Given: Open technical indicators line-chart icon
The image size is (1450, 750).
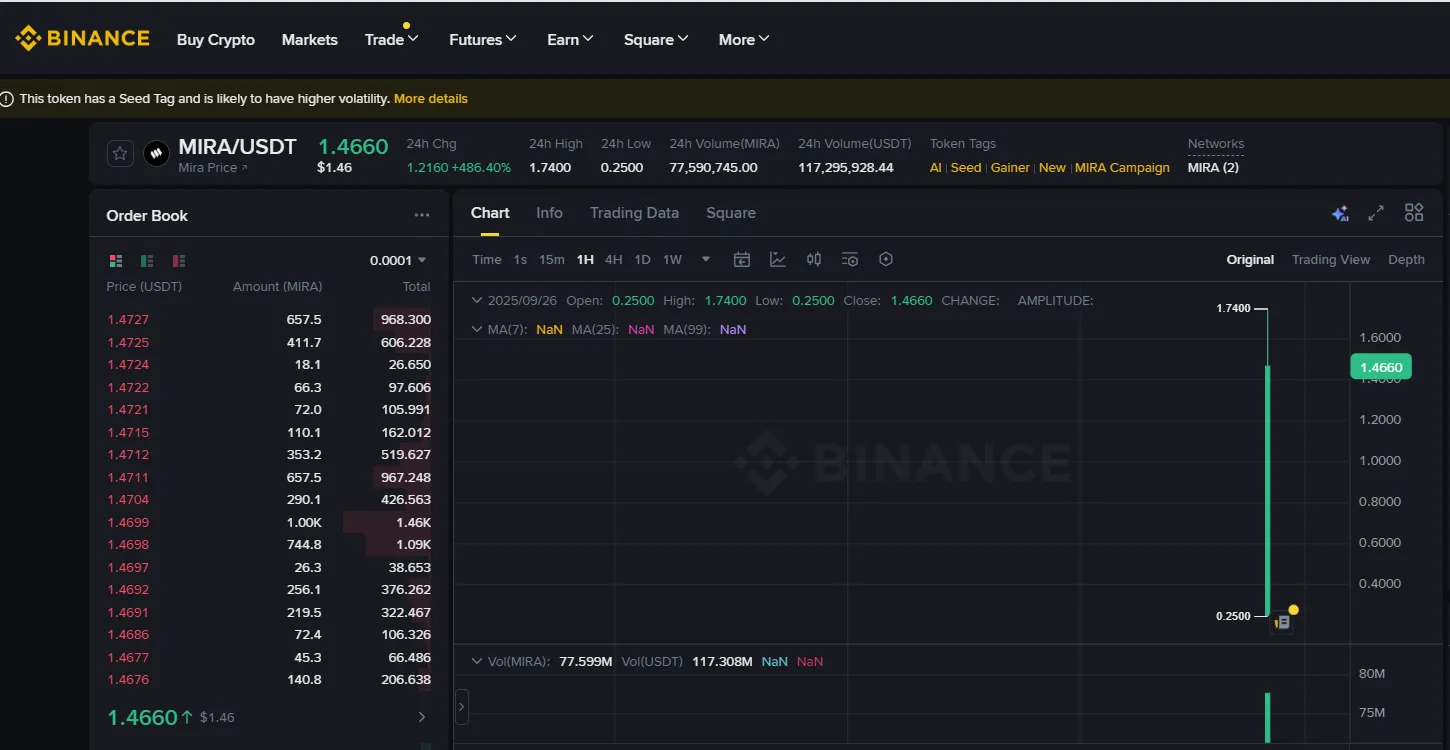Looking at the screenshot, I should click(778, 259).
